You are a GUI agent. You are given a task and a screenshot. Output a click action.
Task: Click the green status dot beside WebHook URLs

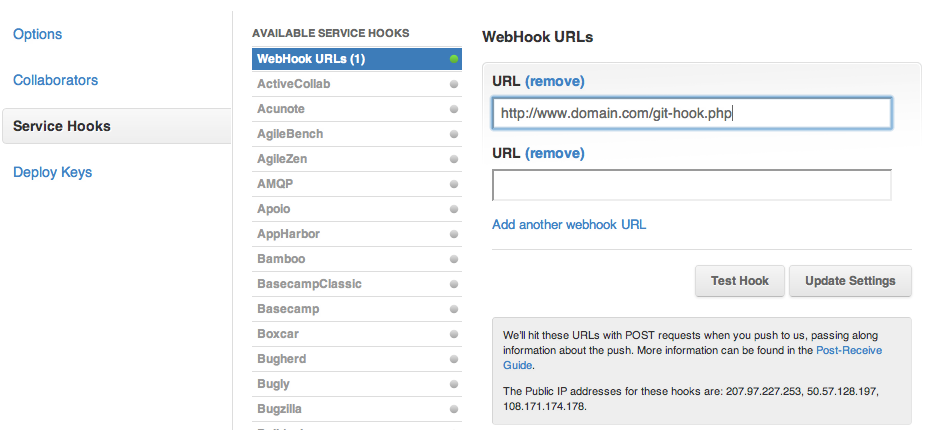[454, 59]
